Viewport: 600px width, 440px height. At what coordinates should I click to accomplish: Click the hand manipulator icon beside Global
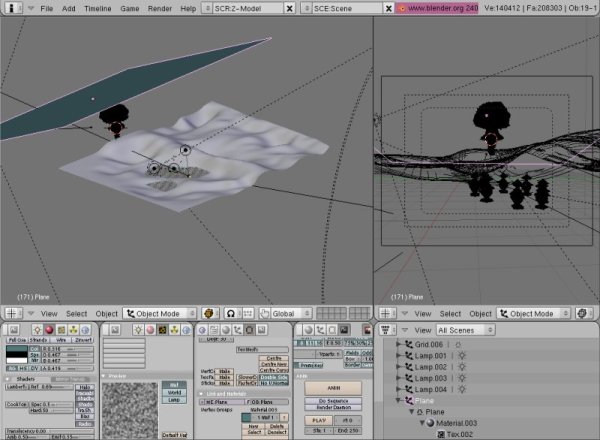[264, 313]
